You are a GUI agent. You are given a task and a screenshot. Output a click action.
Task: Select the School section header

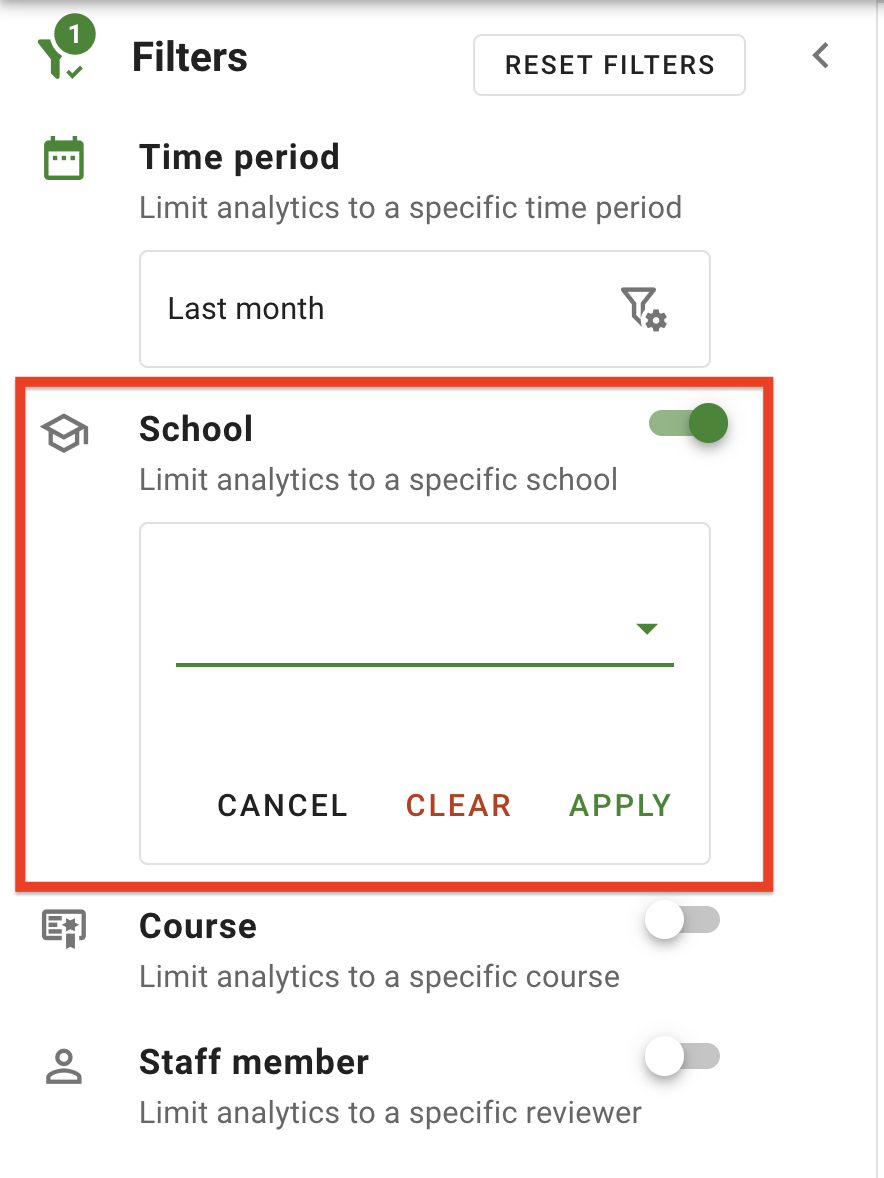click(x=196, y=428)
